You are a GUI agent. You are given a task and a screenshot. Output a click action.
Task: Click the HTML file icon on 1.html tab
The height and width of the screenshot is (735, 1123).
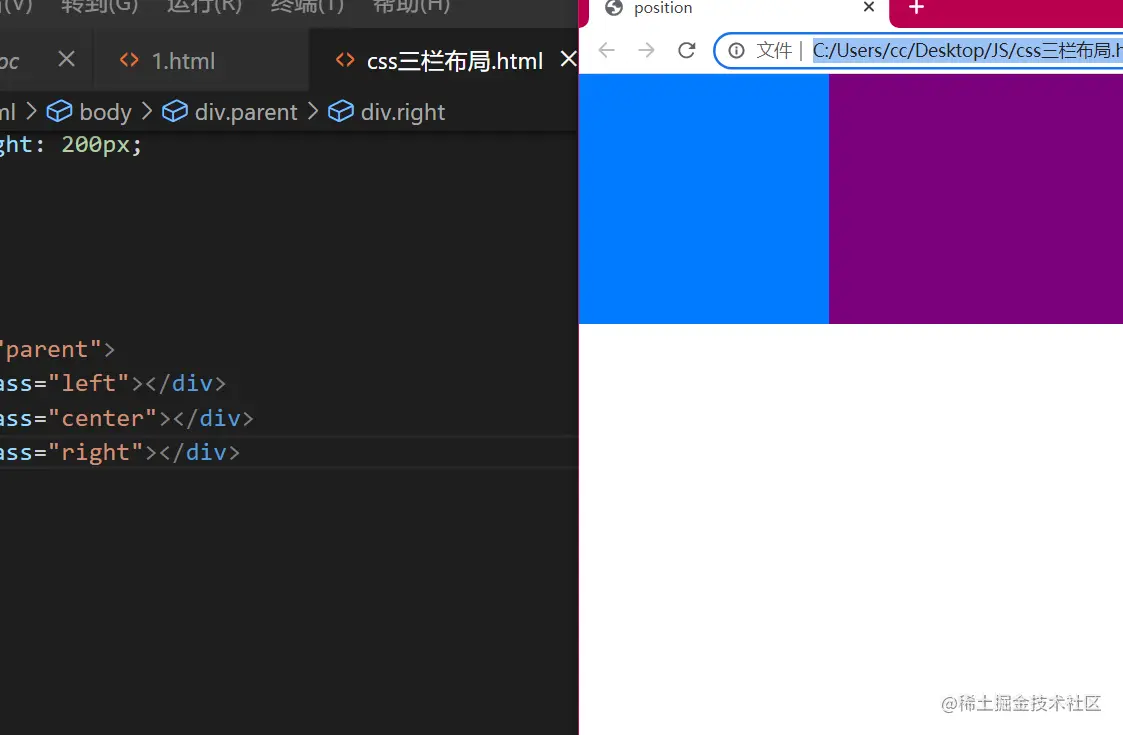pos(130,60)
